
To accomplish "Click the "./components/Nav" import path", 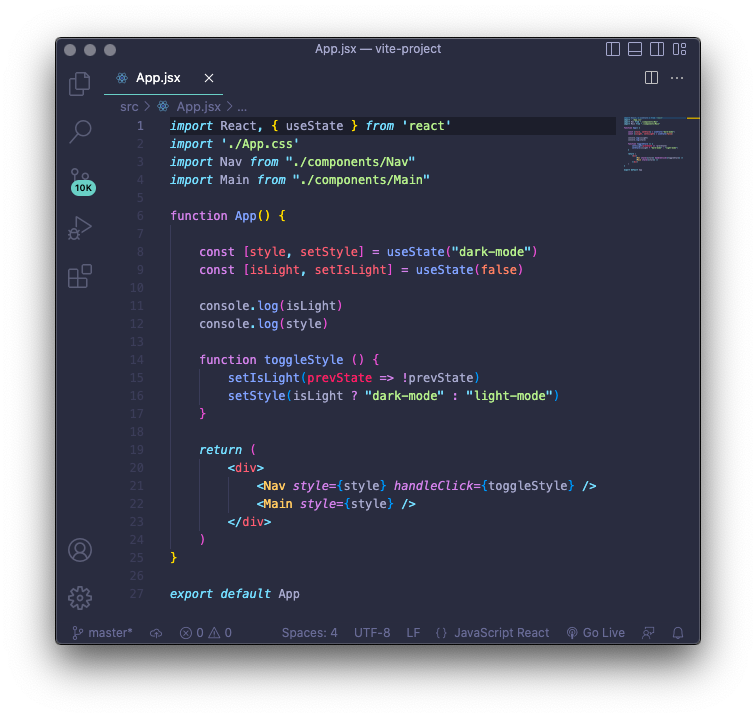I will click(350, 162).
